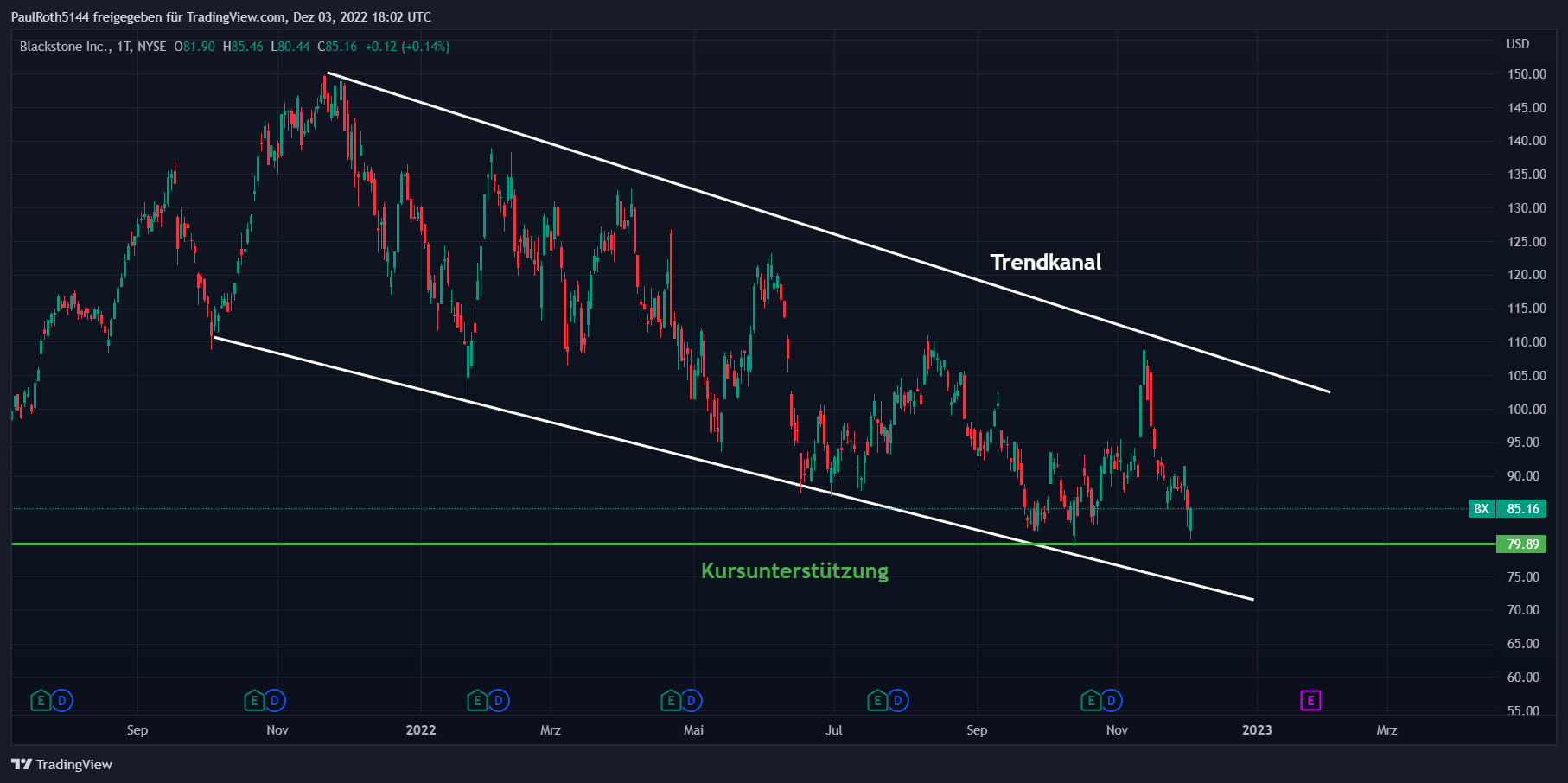Image resolution: width=1568 pixels, height=783 pixels.
Task: Click the low value L80.44
Action: pyautogui.click(x=290, y=47)
